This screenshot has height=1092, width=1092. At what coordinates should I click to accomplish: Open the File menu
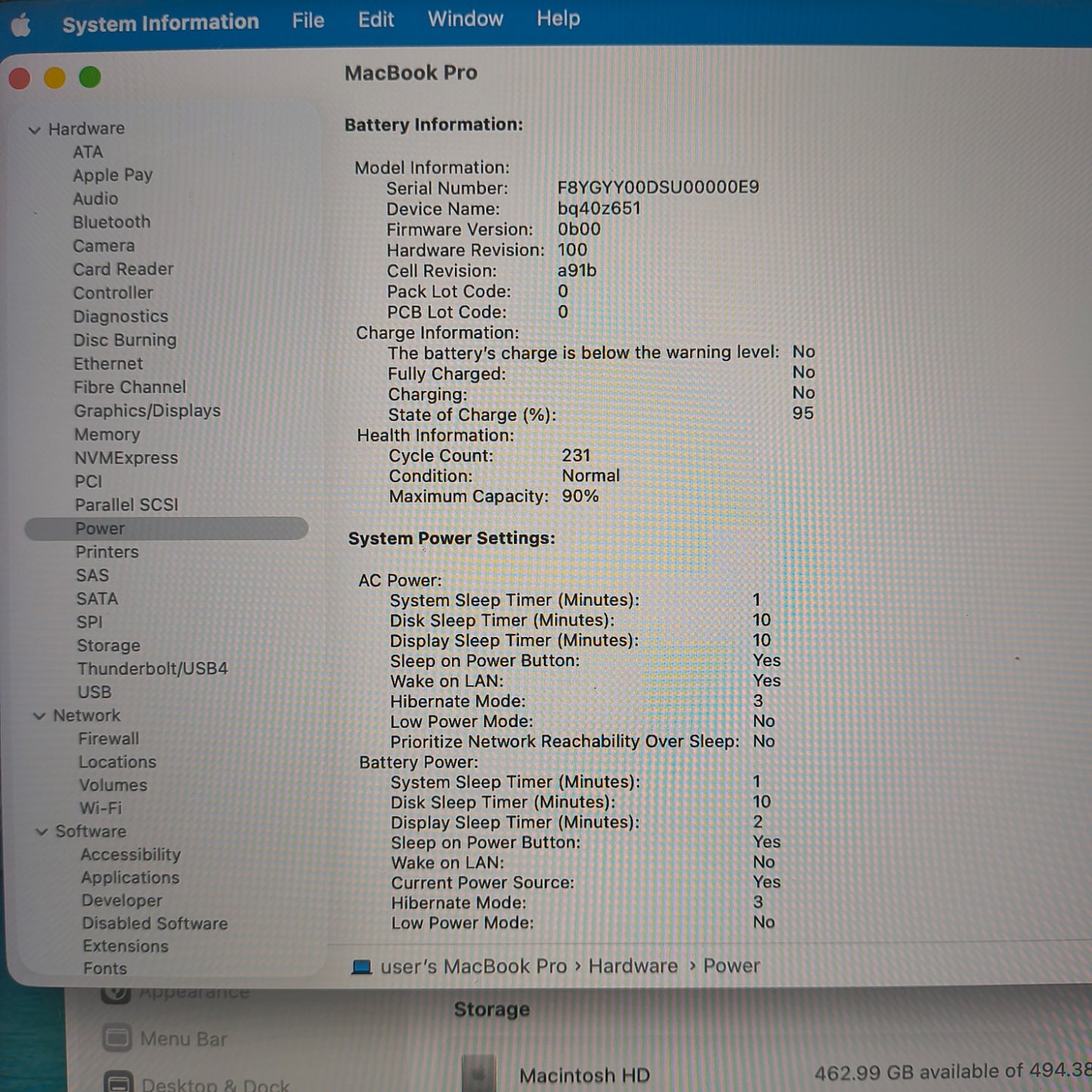point(308,20)
